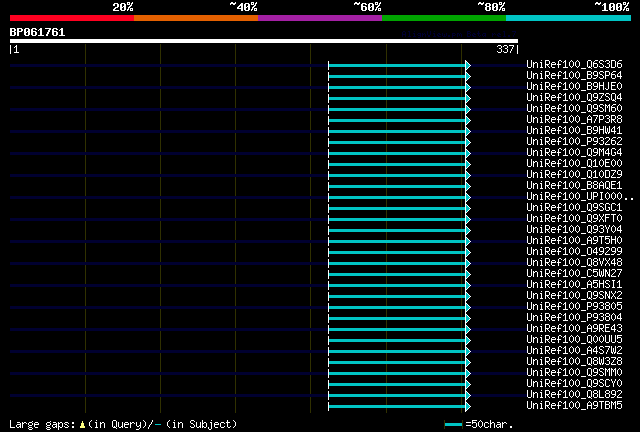This screenshot has width=640, height=432.
Task: Select the UniRef100_O49299 label
Action: click(574, 252)
